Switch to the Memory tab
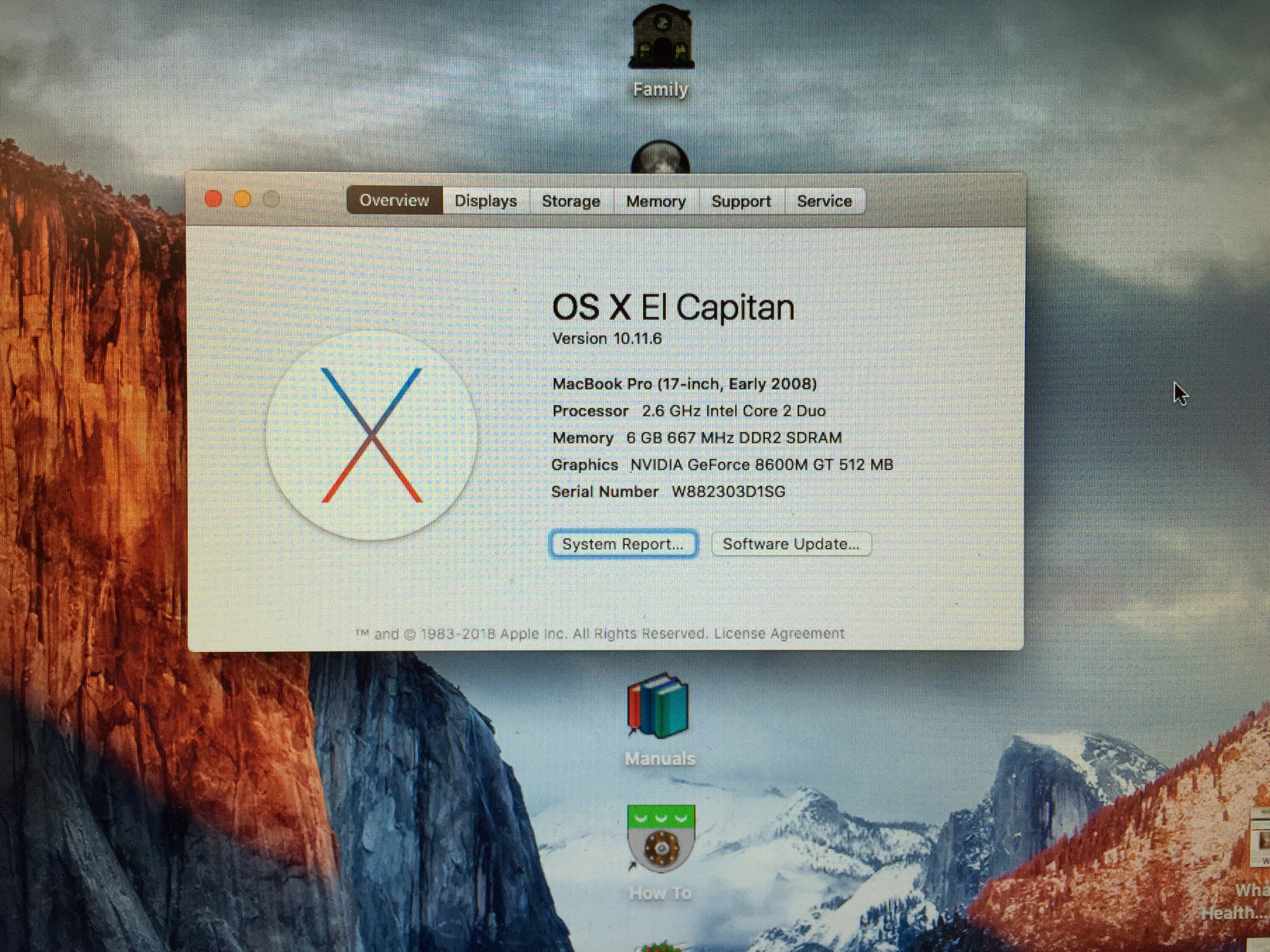 tap(656, 201)
